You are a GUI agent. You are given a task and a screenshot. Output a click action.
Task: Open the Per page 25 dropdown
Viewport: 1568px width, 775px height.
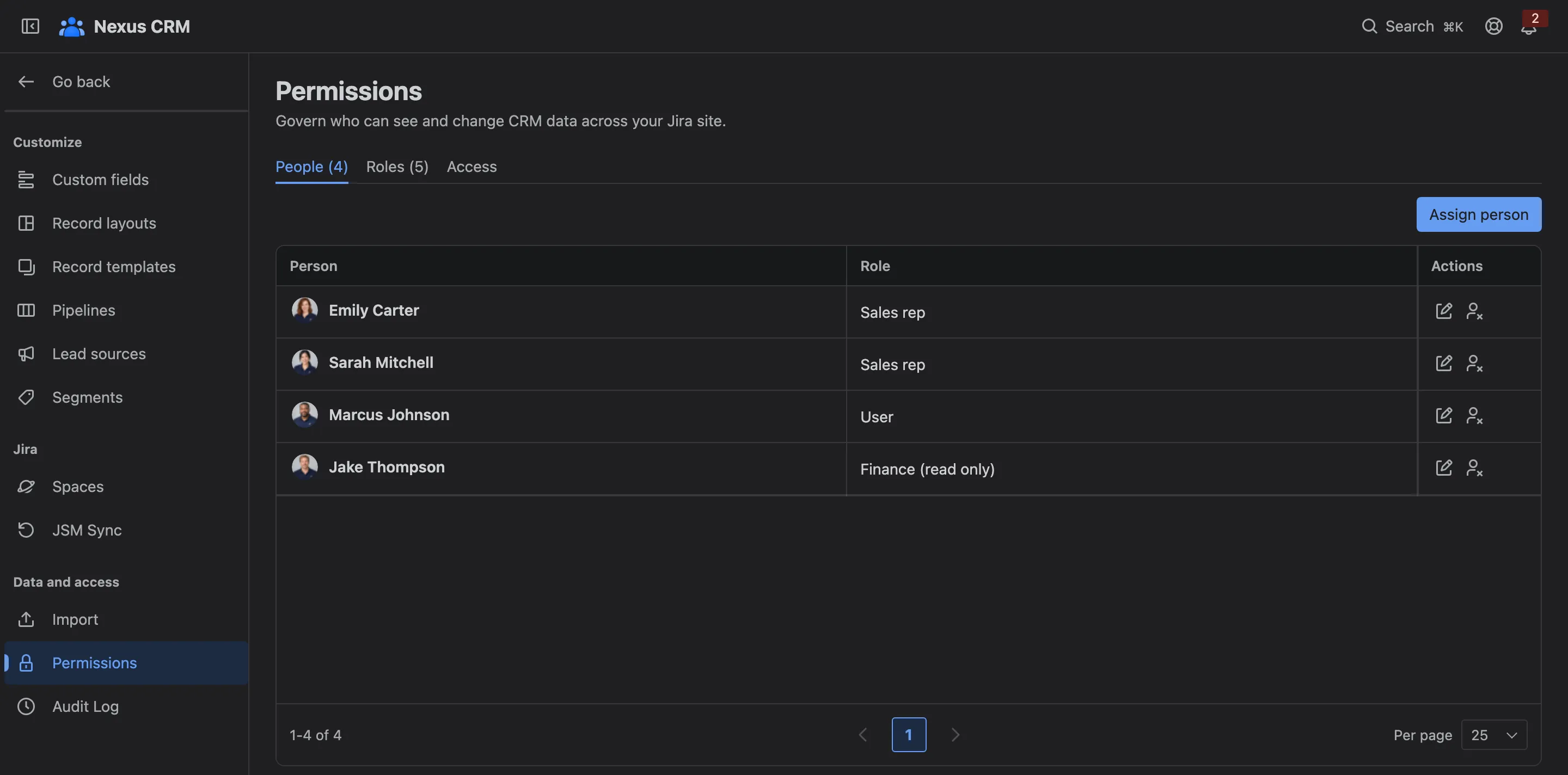(x=1494, y=735)
